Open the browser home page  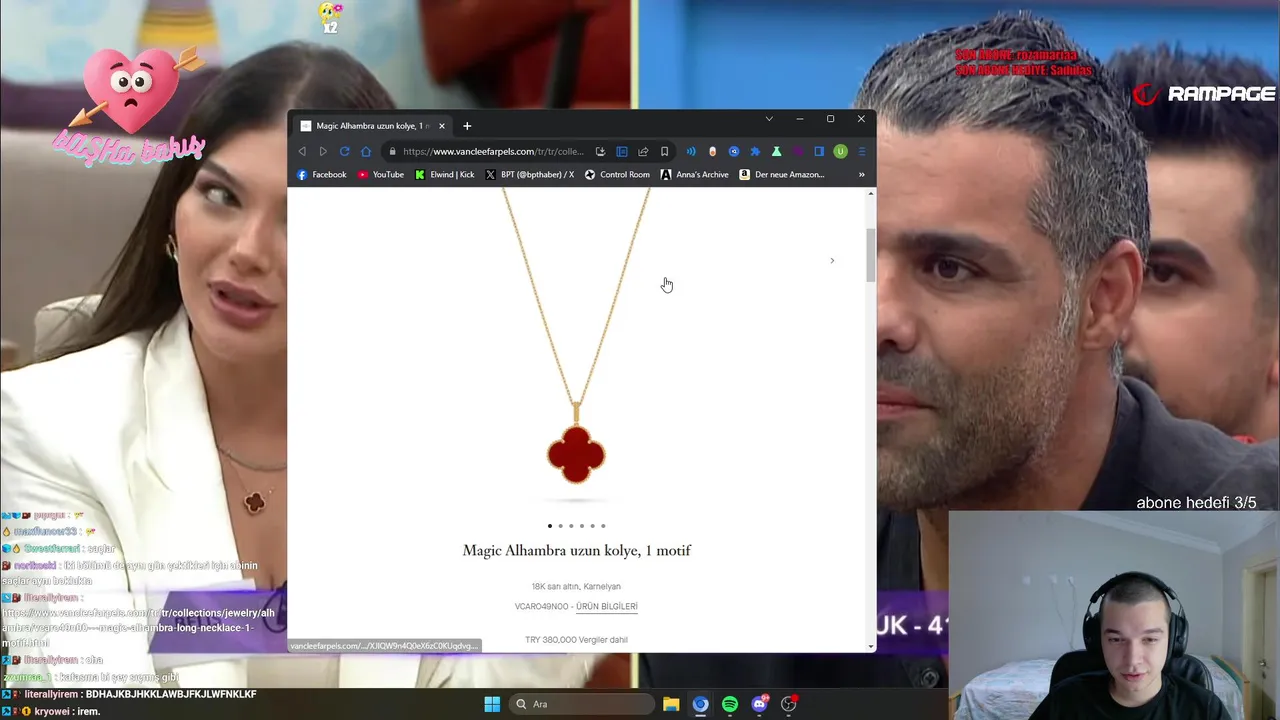pyautogui.click(x=366, y=151)
